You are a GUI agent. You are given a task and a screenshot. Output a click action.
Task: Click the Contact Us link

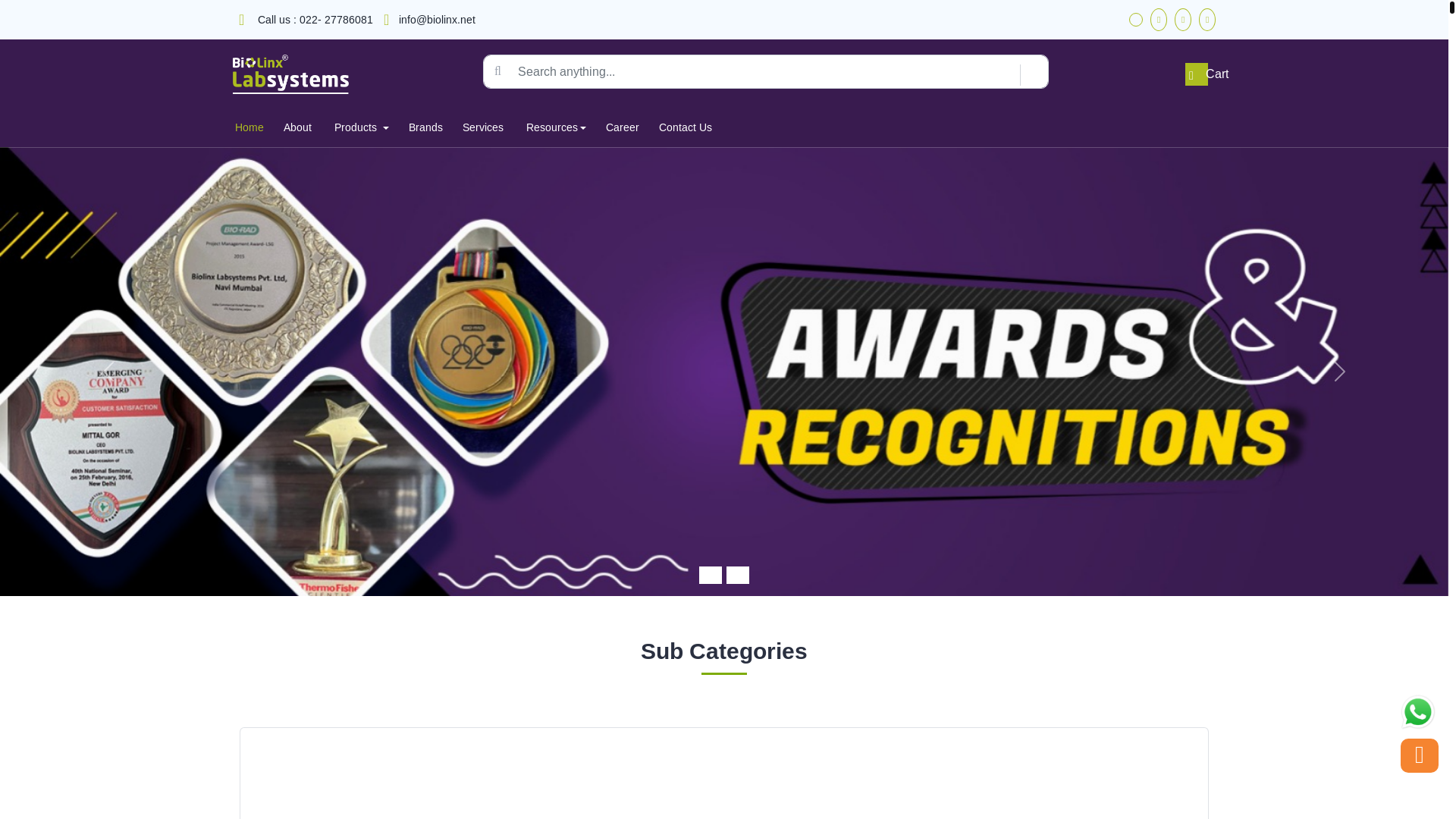(685, 127)
